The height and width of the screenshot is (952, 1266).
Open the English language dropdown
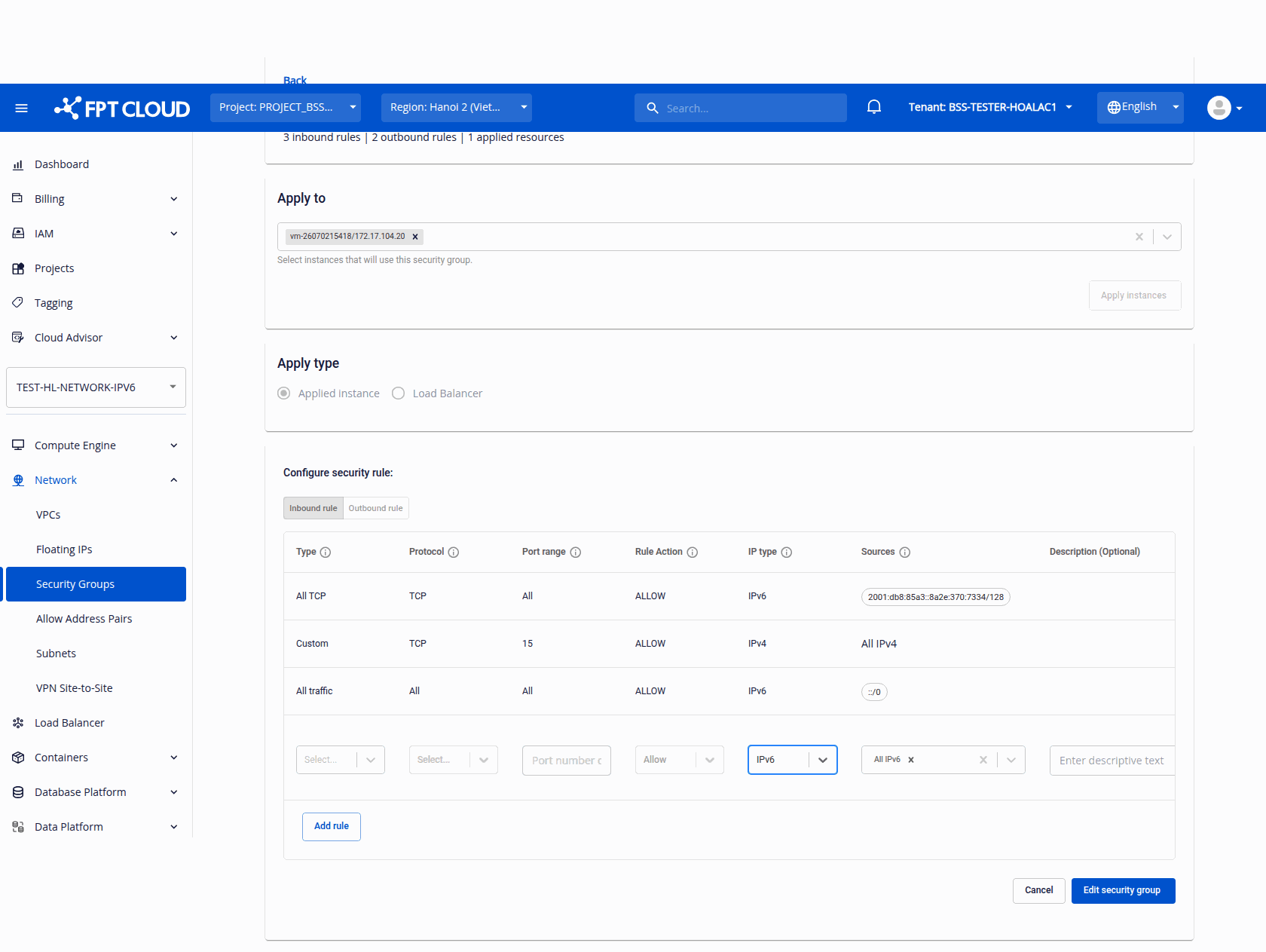tap(1140, 107)
